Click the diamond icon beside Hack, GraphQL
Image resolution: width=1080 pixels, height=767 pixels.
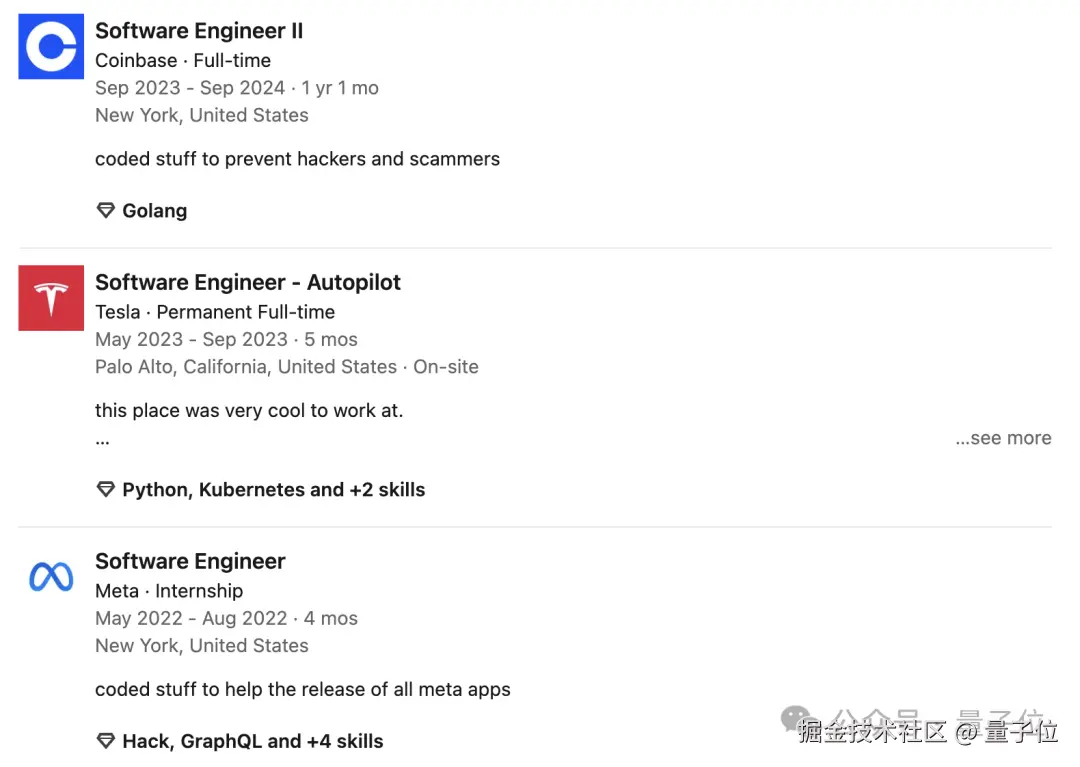105,741
